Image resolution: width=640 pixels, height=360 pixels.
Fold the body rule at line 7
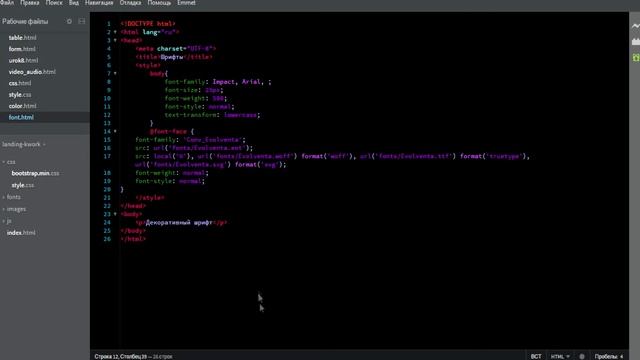pyautogui.click(x=115, y=73)
